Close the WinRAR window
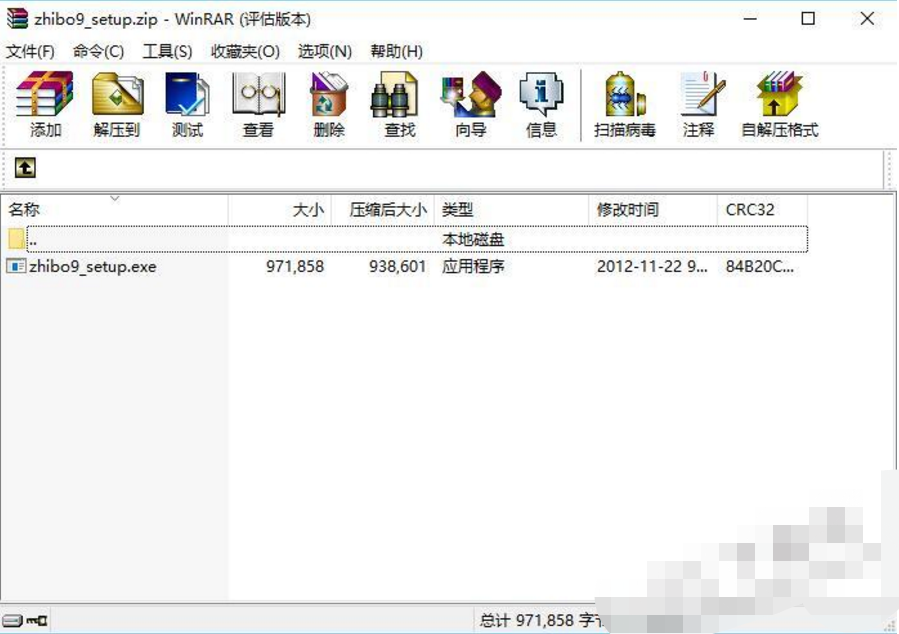 [867, 19]
